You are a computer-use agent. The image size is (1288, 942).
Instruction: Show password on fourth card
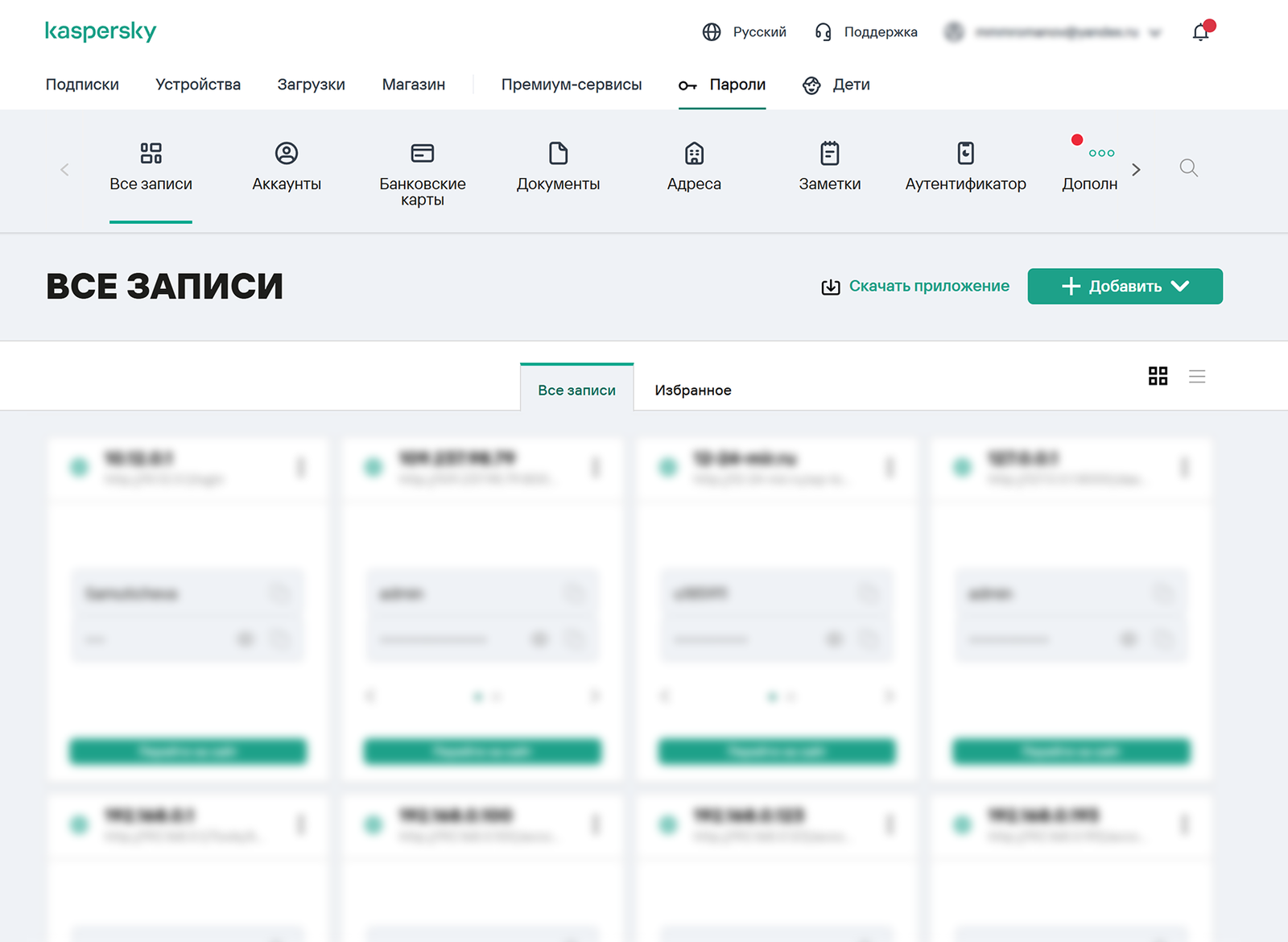tap(1129, 639)
